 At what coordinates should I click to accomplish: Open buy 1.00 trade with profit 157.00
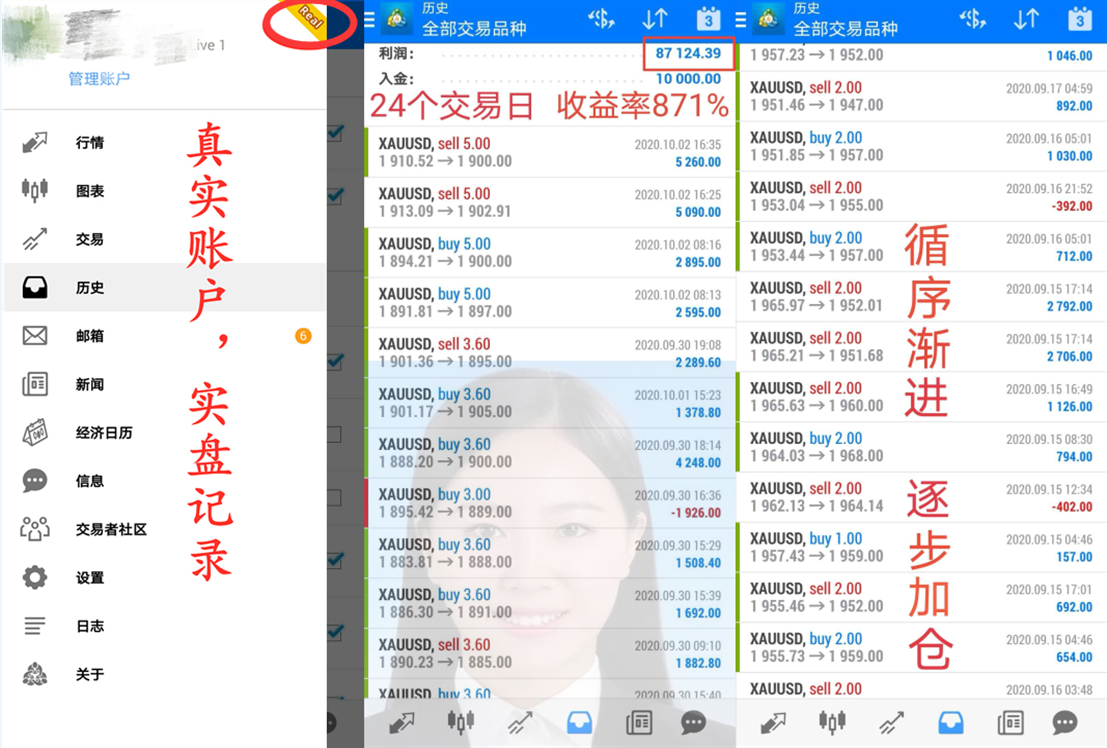coord(921,547)
